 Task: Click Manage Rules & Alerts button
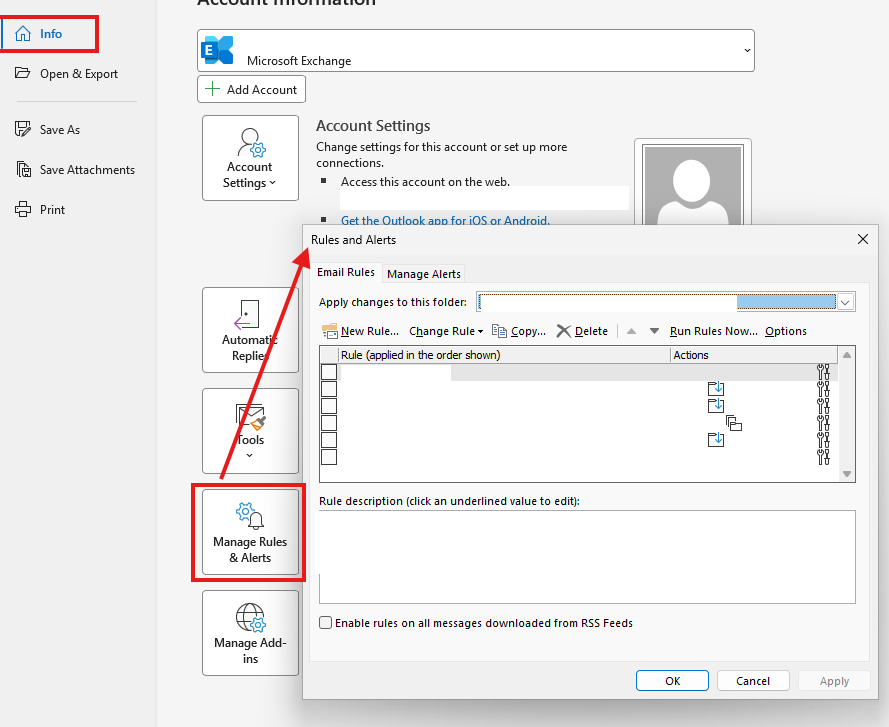tap(250, 532)
